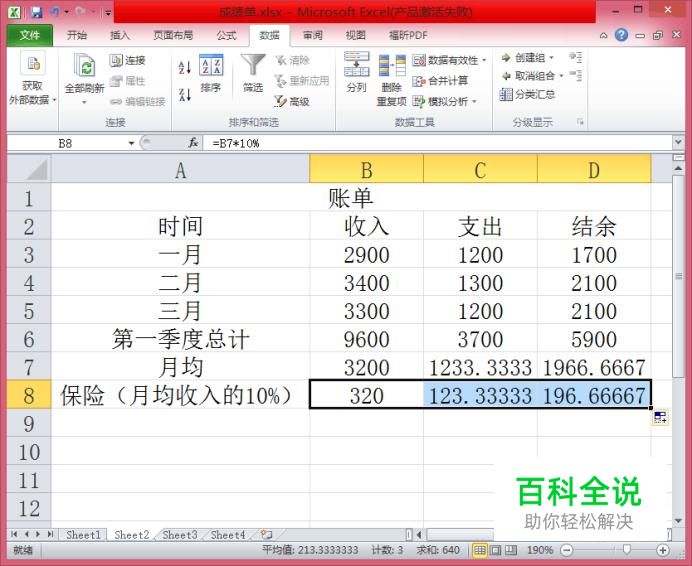
Task: Click the Help question mark icon
Action: pos(621,35)
